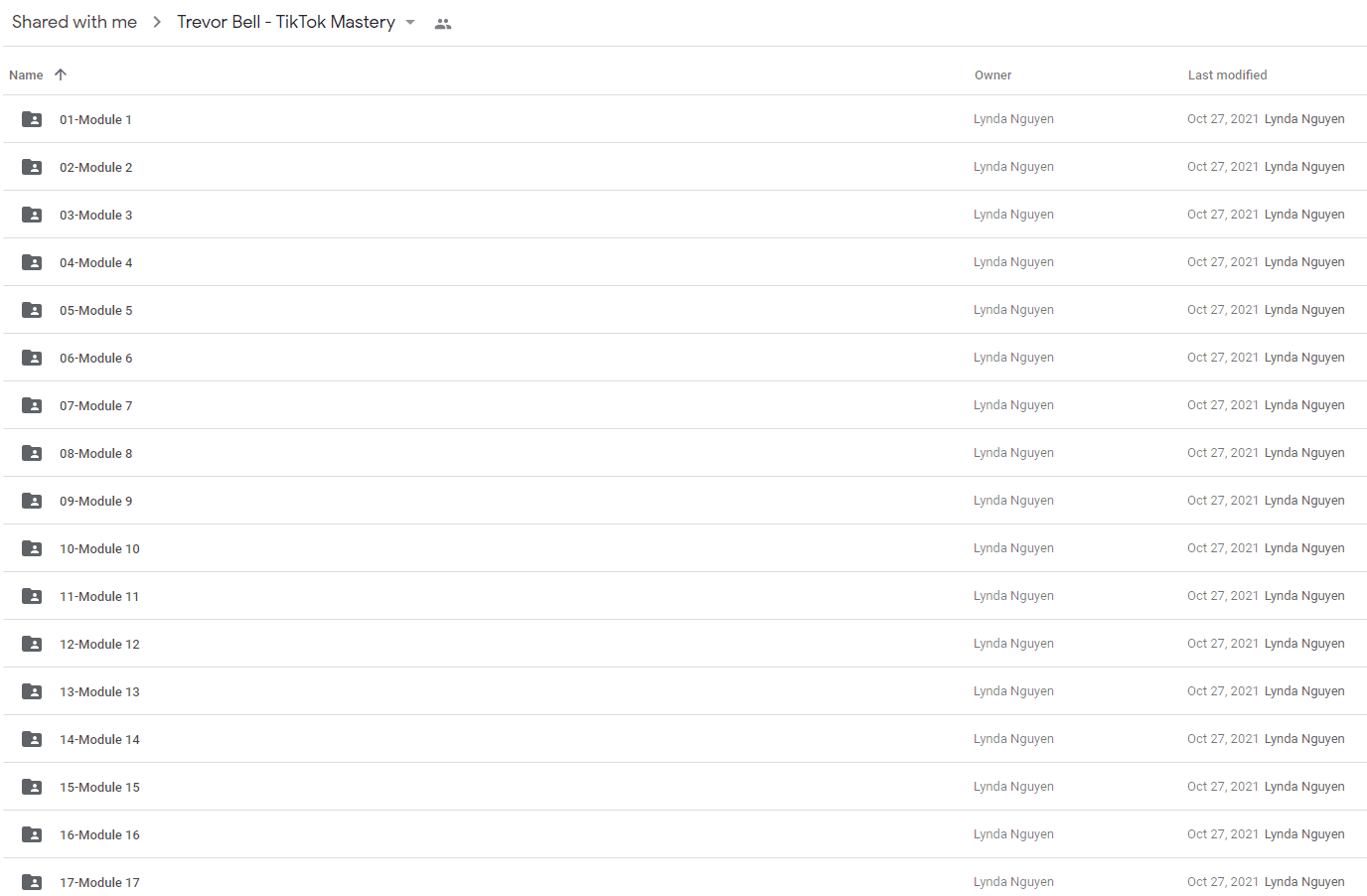Viewport: 1367px width, 896px height.
Task: Click Oct 27, 2021 date in 14-Module 14 row
Action: point(1223,739)
